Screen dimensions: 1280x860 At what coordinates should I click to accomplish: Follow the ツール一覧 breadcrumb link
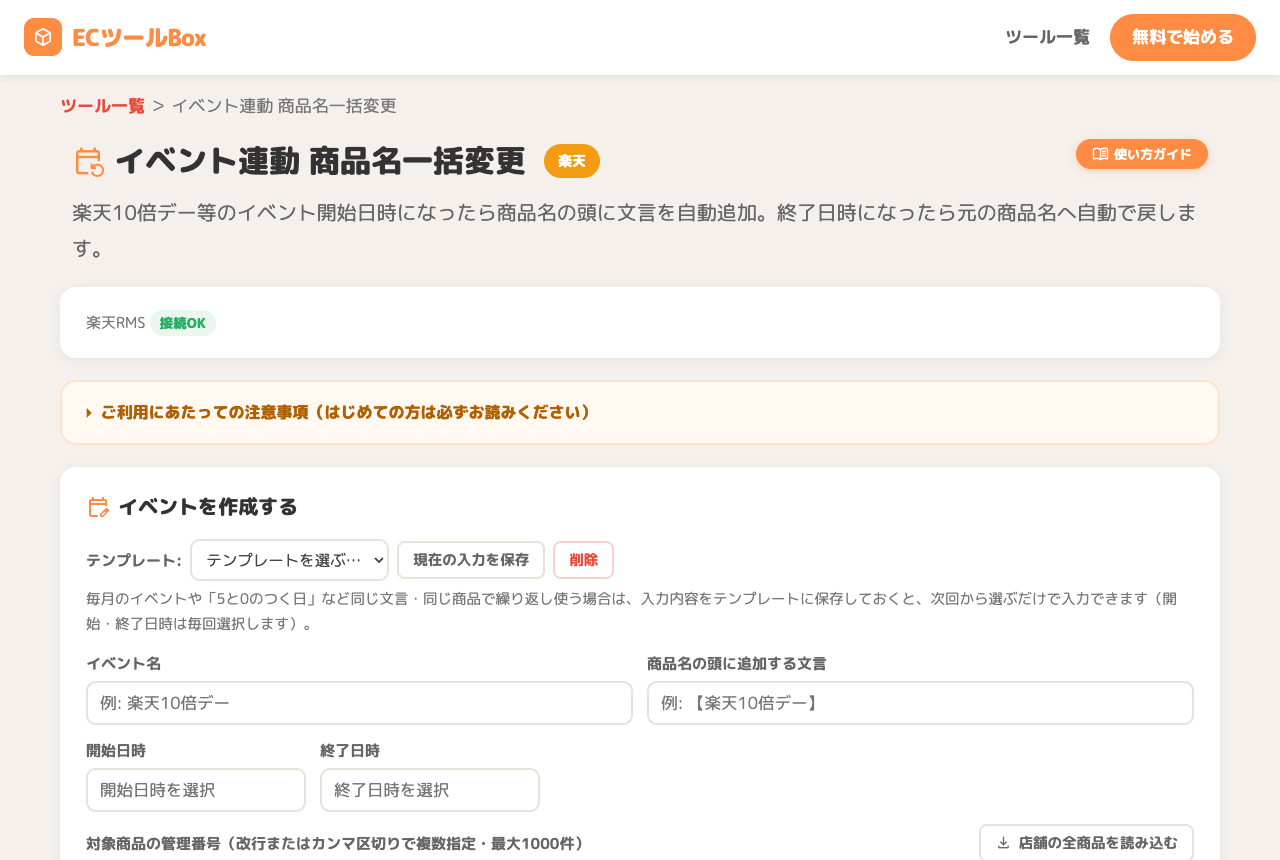102,105
